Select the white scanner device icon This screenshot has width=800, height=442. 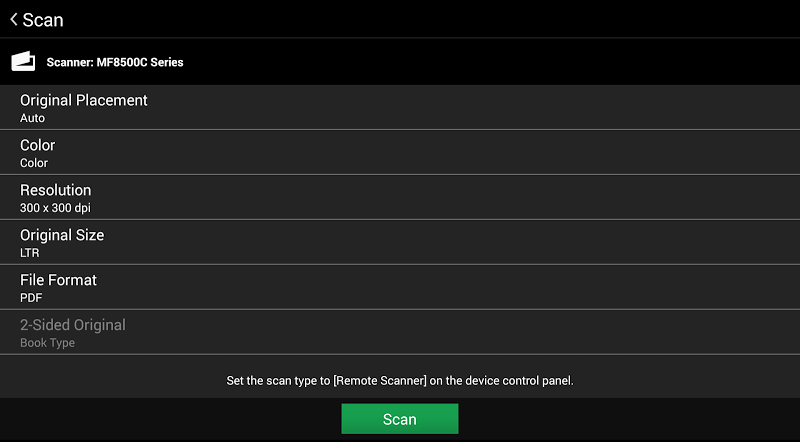[23, 61]
